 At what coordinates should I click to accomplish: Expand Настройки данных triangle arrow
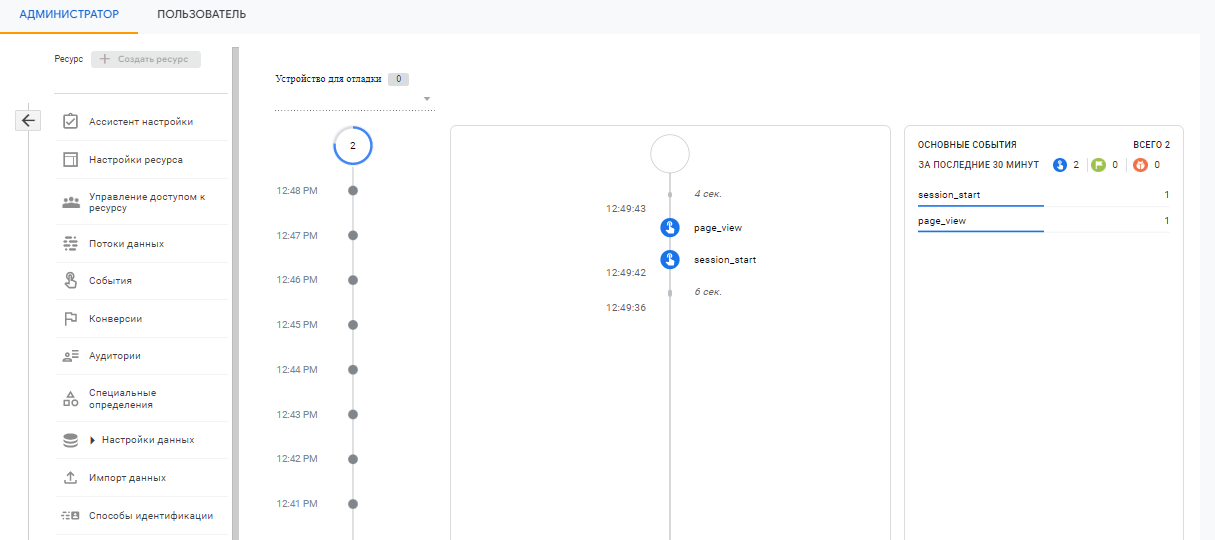pos(93,440)
